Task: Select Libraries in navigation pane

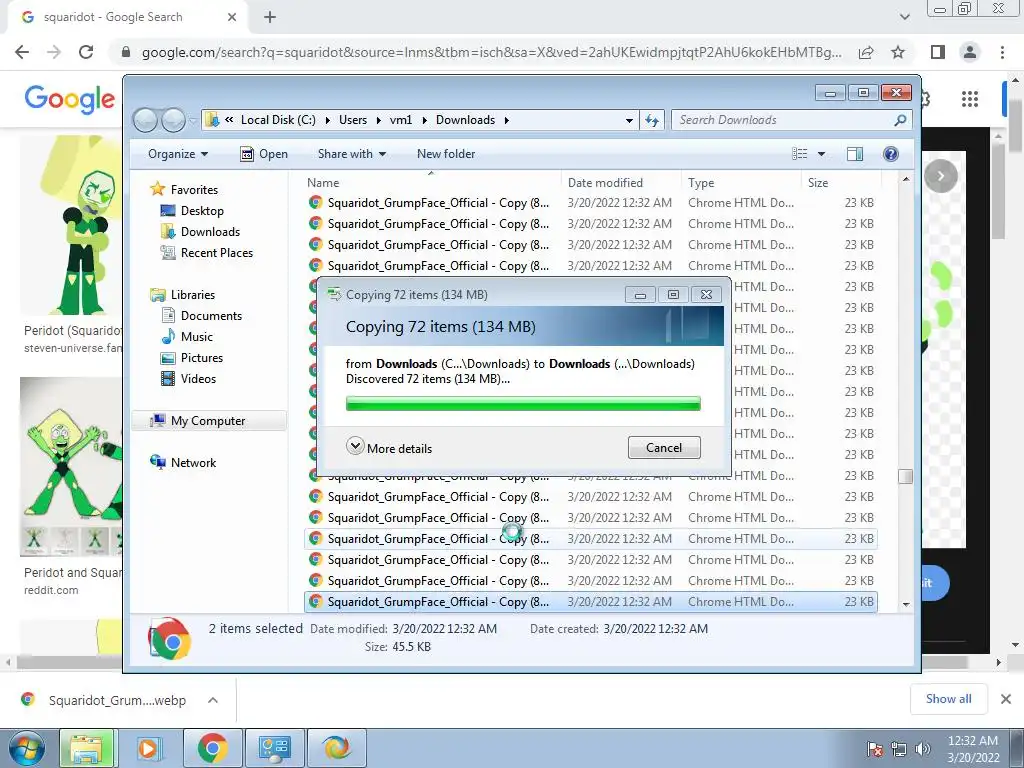Action: click(193, 295)
